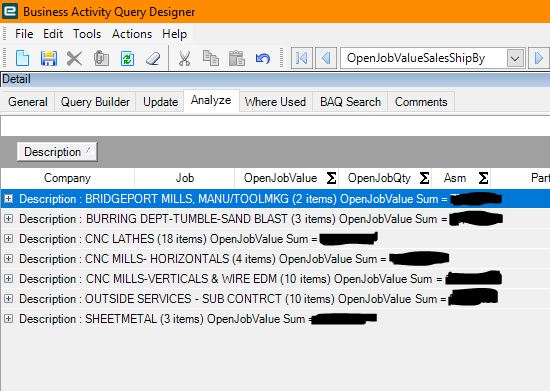Expand the OUTSIDE SERVICES - SUB CONTRCT group
The width and height of the screenshot is (550, 391).
[8, 299]
